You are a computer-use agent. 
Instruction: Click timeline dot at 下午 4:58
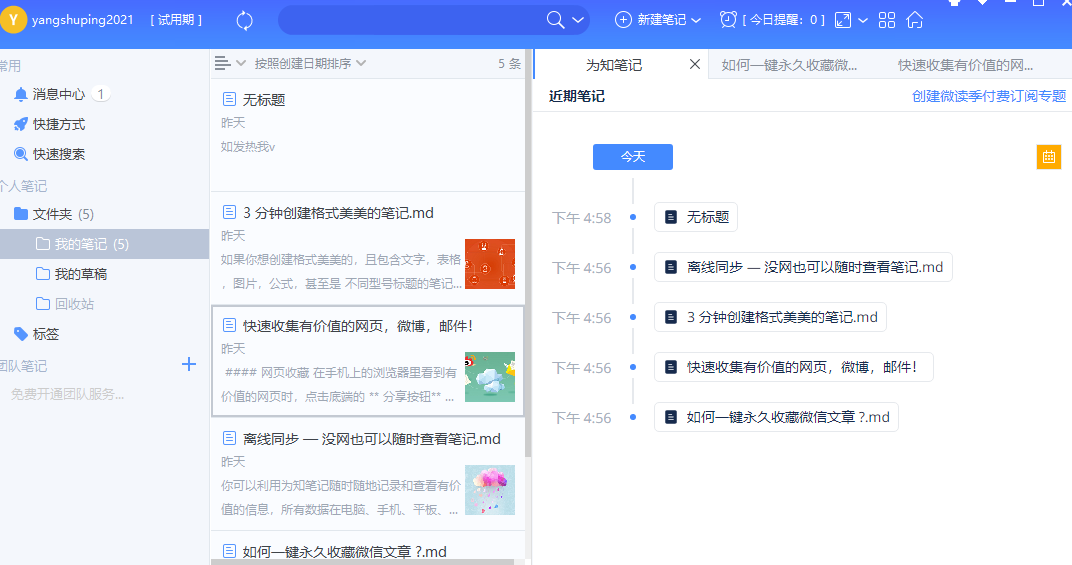click(x=633, y=218)
